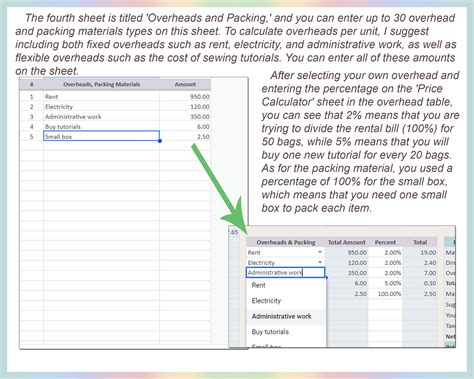The image size is (474, 379).
Task: Click row number 1 in Overheads sheet
Action: point(32,97)
